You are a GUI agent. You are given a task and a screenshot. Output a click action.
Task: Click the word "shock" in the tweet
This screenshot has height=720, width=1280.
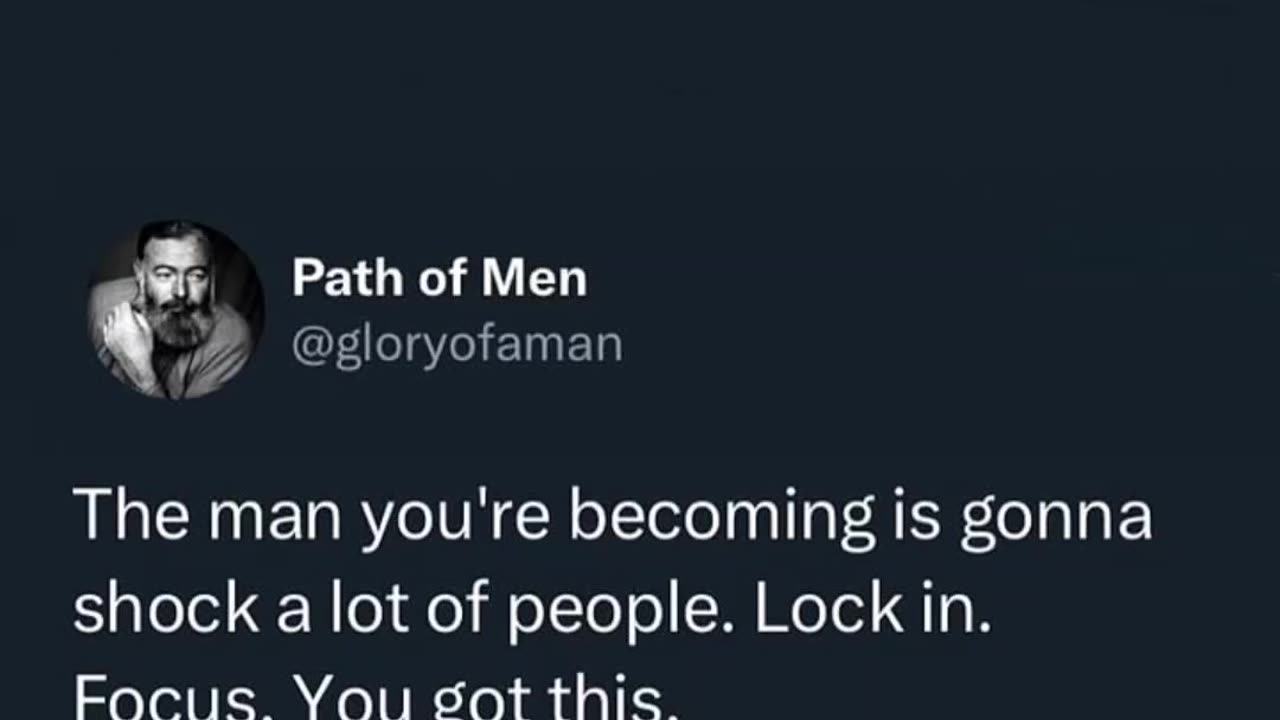tap(168, 612)
